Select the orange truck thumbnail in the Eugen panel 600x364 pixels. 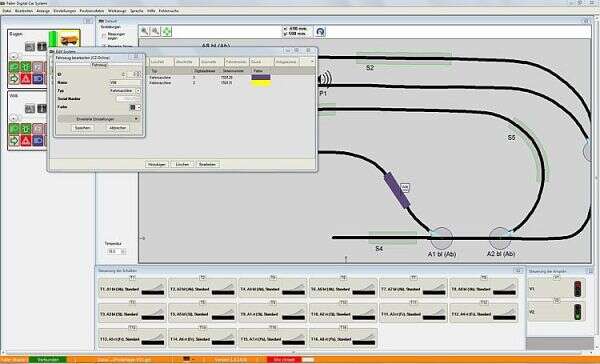[69, 39]
